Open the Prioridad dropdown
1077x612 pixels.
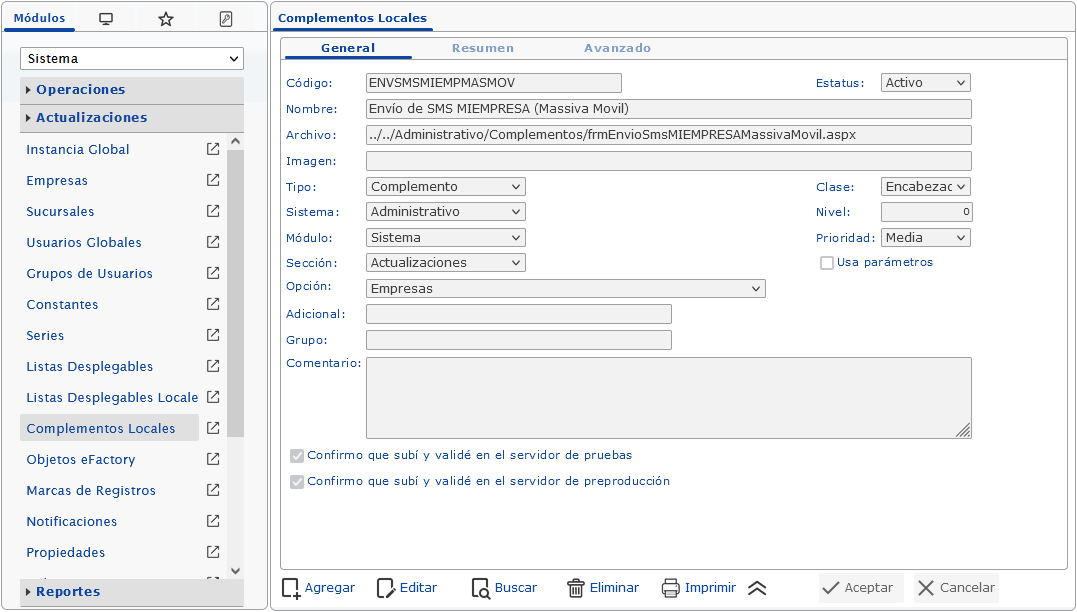coord(925,238)
